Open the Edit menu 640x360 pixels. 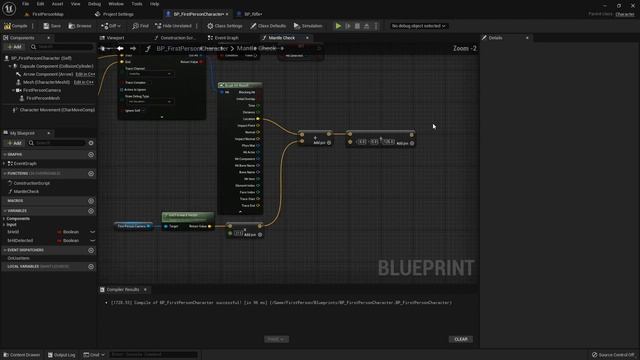(x=40, y=4)
